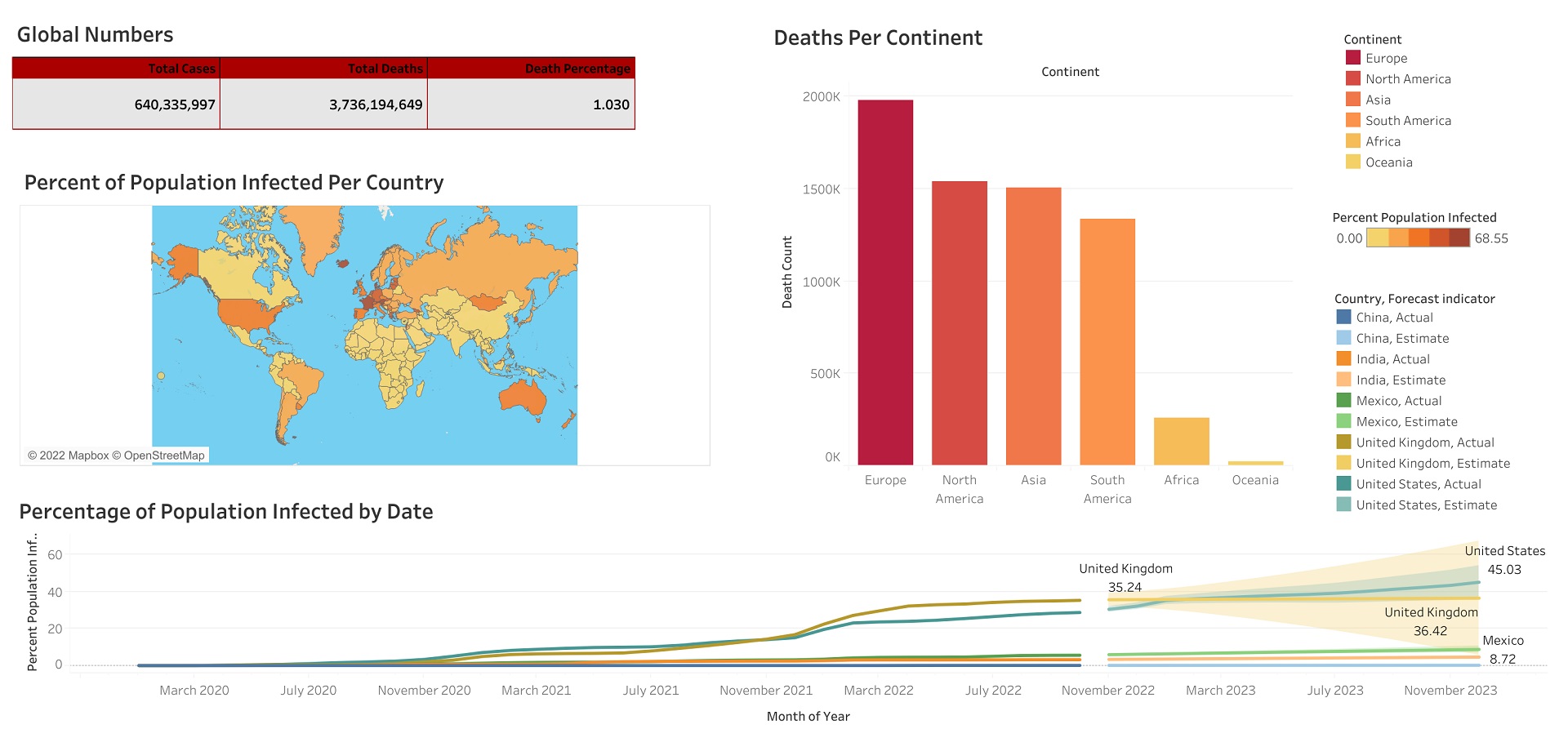Screen dimensions: 1568x729
Task: Select United States, Estimate legend swatch
Action: [1343, 505]
